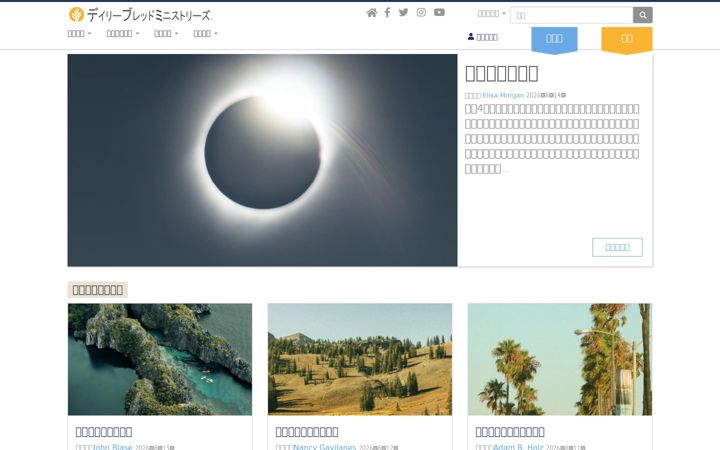Open the Facebook page icon
The height and width of the screenshot is (450, 720).
click(388, 12)
